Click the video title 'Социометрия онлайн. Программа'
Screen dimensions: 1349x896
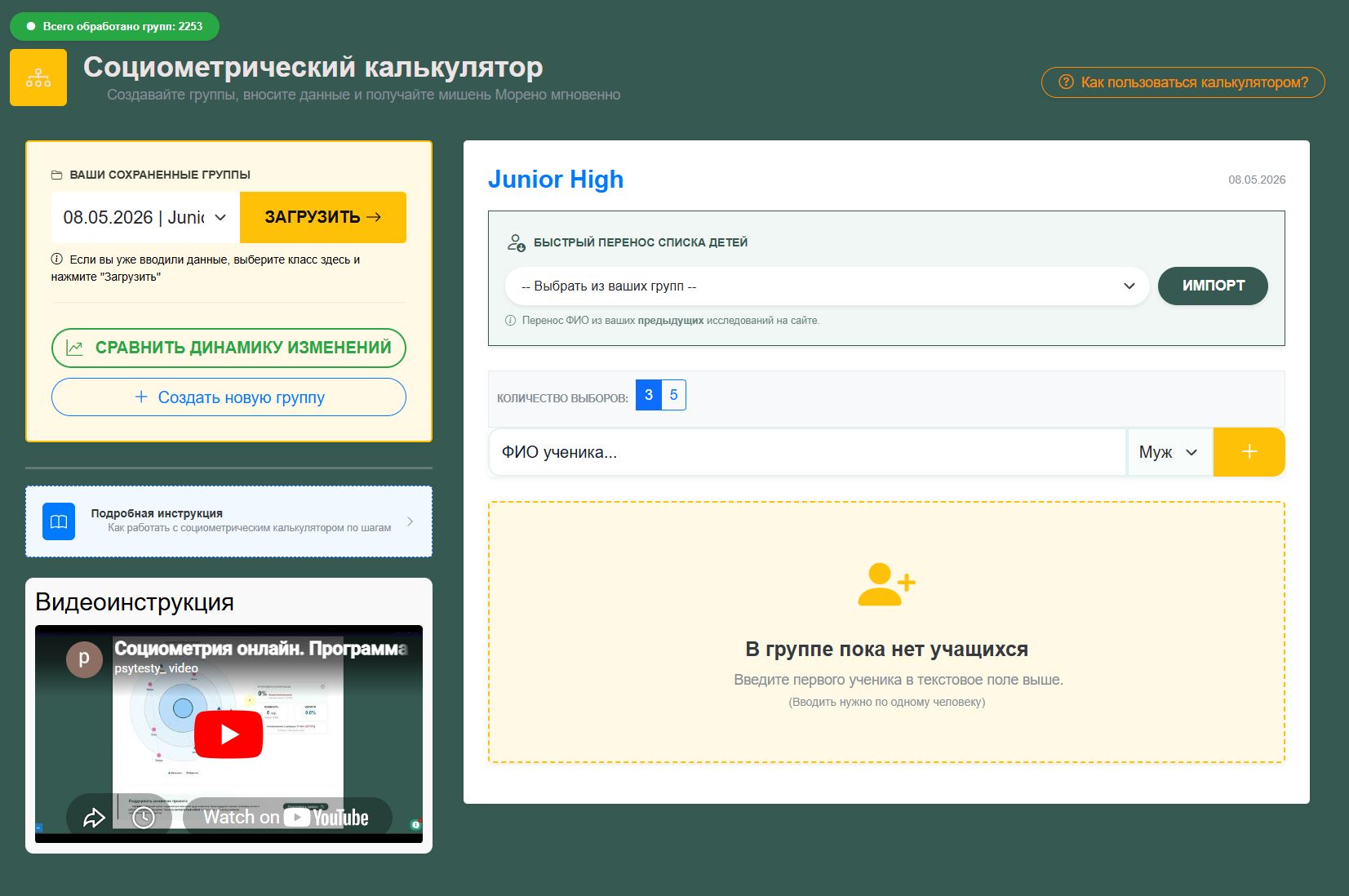click(x=260, y=648)
